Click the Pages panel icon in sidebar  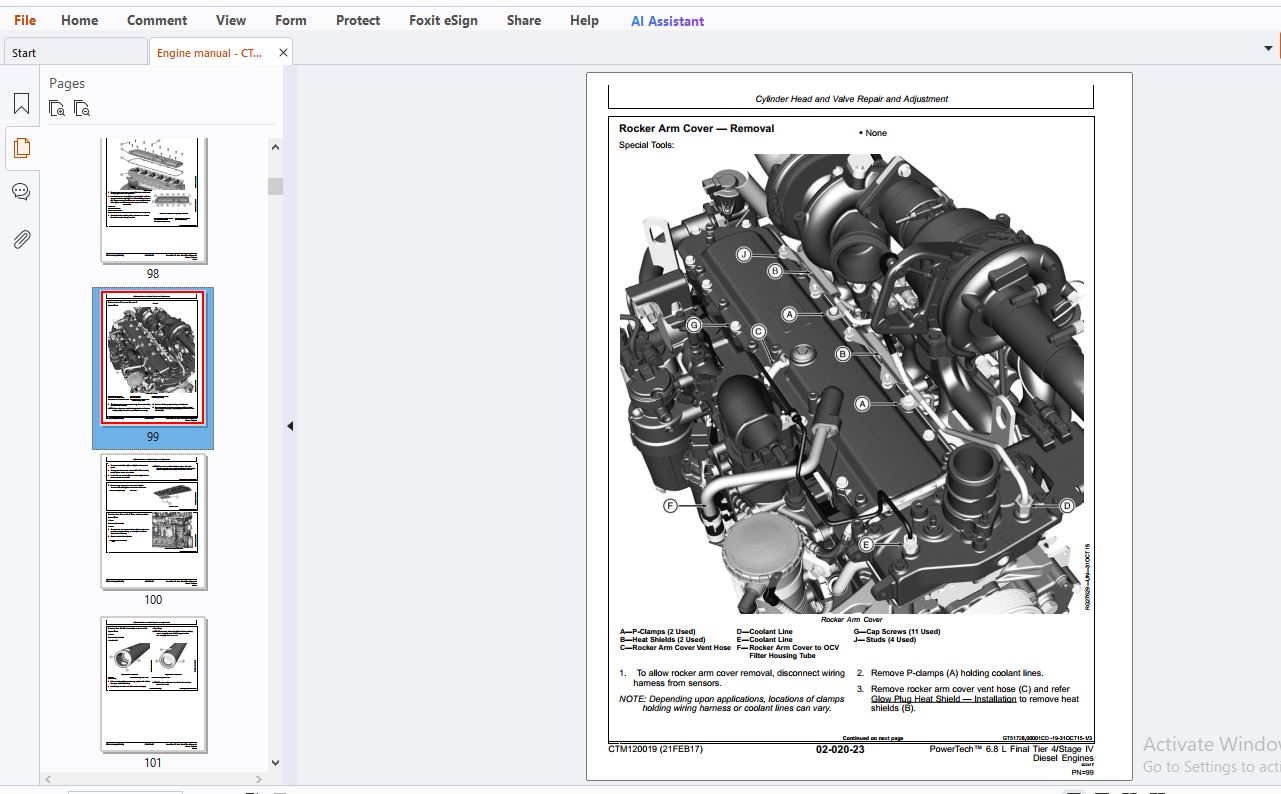pyautogui.click(x=21, y=148)
